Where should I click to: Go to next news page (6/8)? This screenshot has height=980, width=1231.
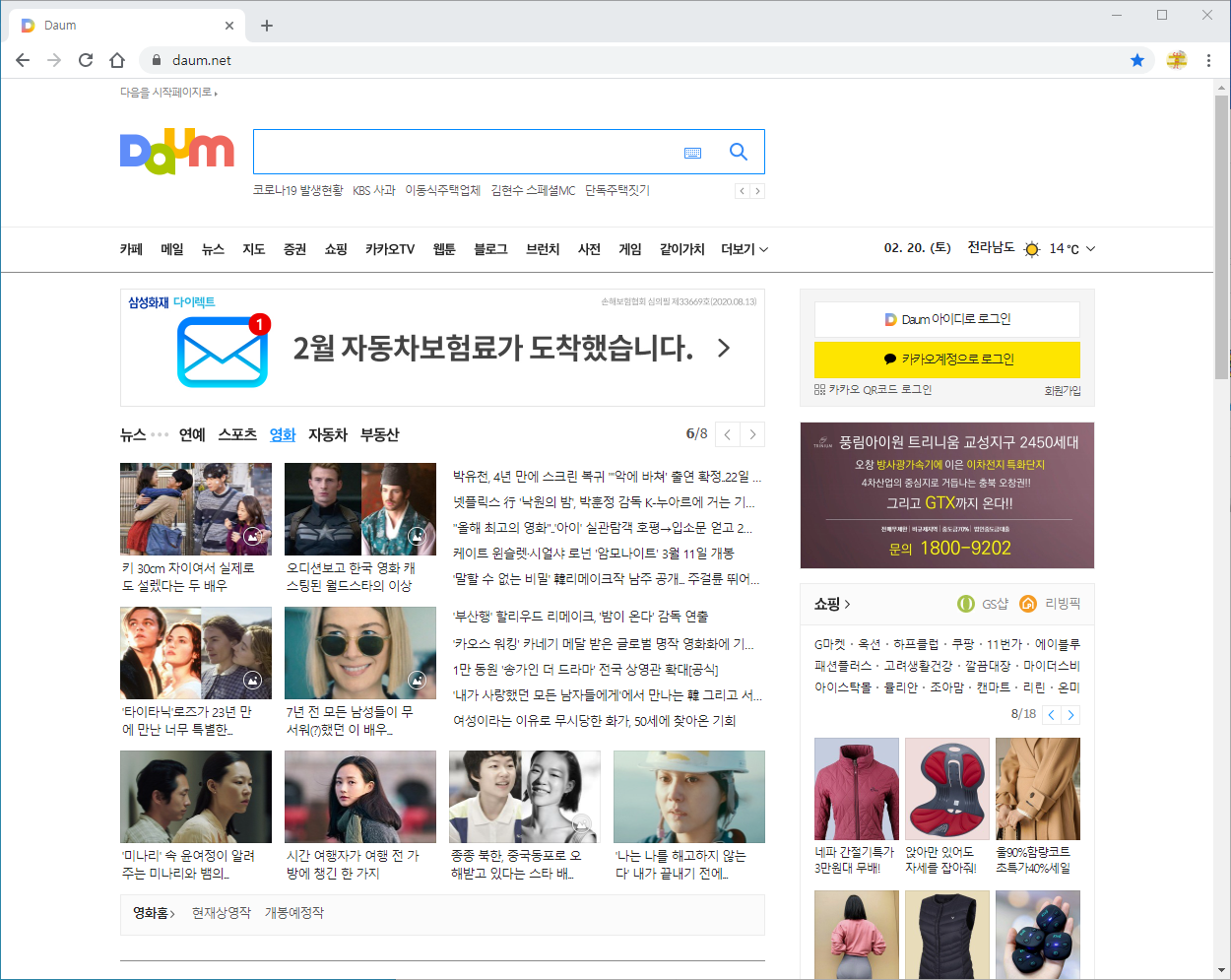(x=752, y=434)
